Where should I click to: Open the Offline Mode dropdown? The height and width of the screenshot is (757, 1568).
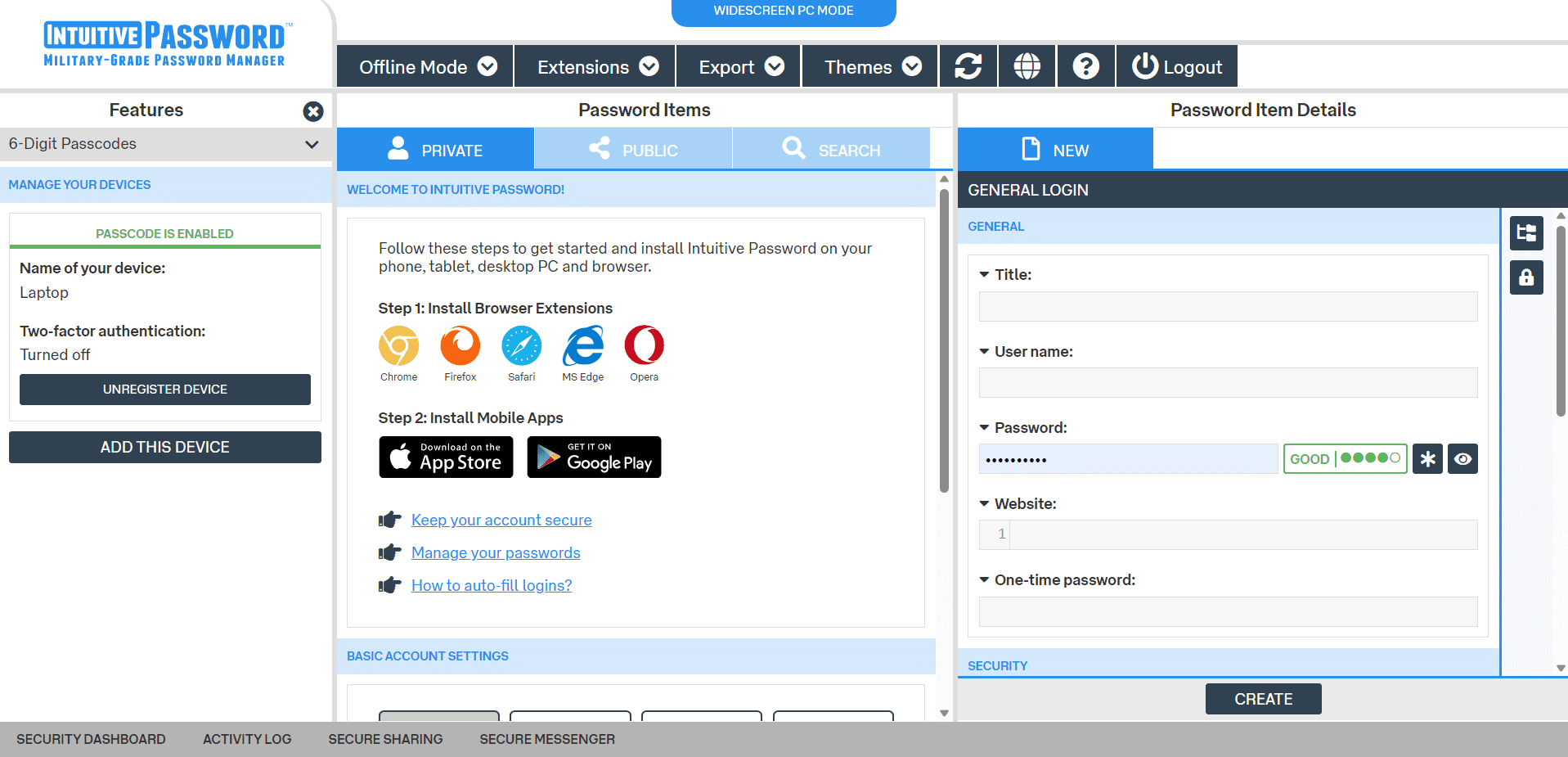coord(425,66)
